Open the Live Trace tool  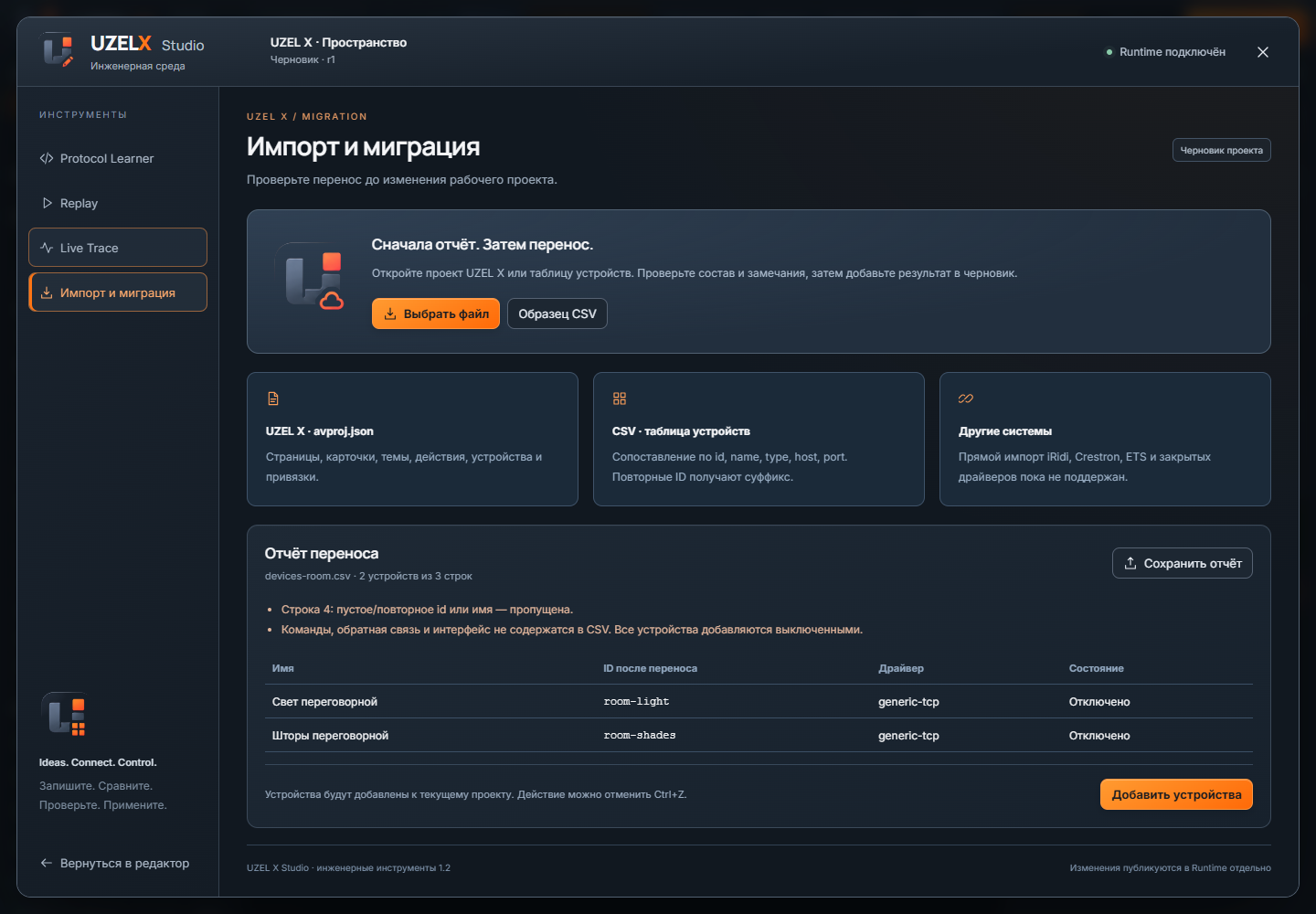[x=118, y=248]
